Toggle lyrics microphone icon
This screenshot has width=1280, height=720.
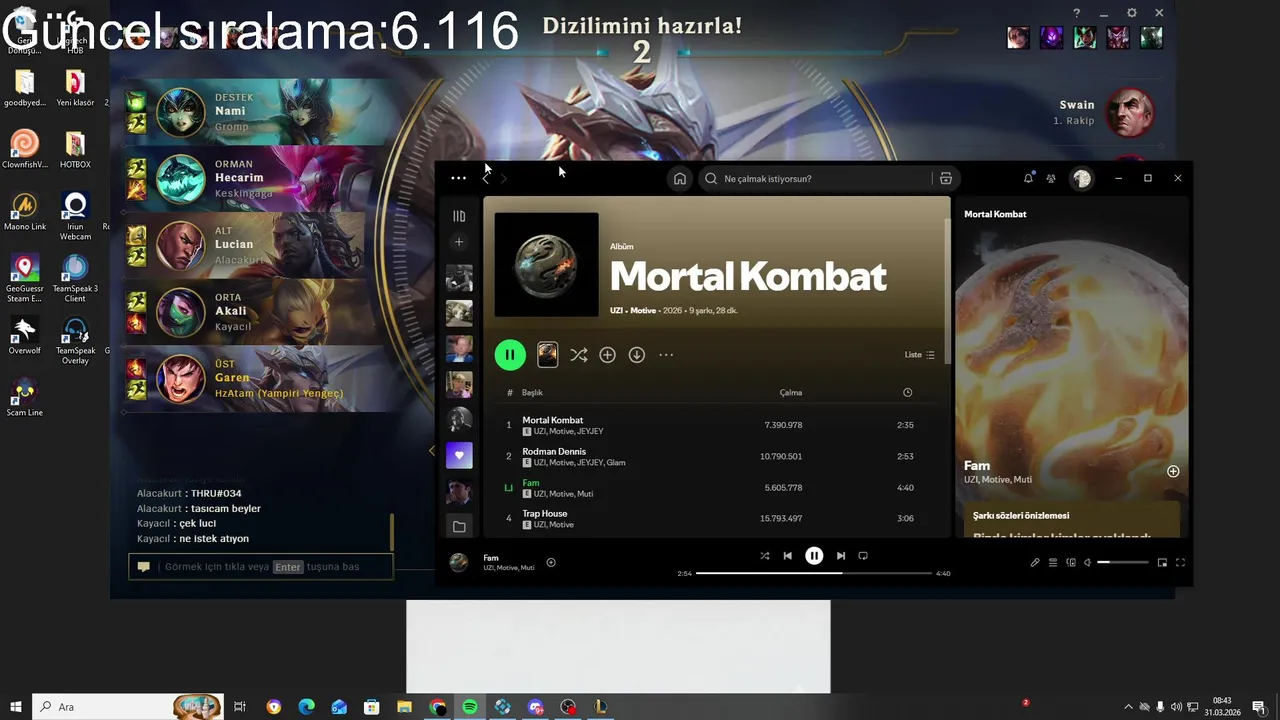click(1035, 562)
